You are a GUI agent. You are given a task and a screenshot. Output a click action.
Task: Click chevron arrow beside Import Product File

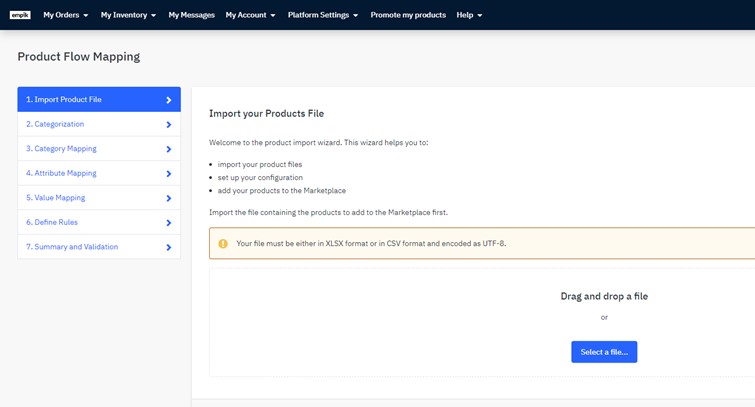(168, 100)
